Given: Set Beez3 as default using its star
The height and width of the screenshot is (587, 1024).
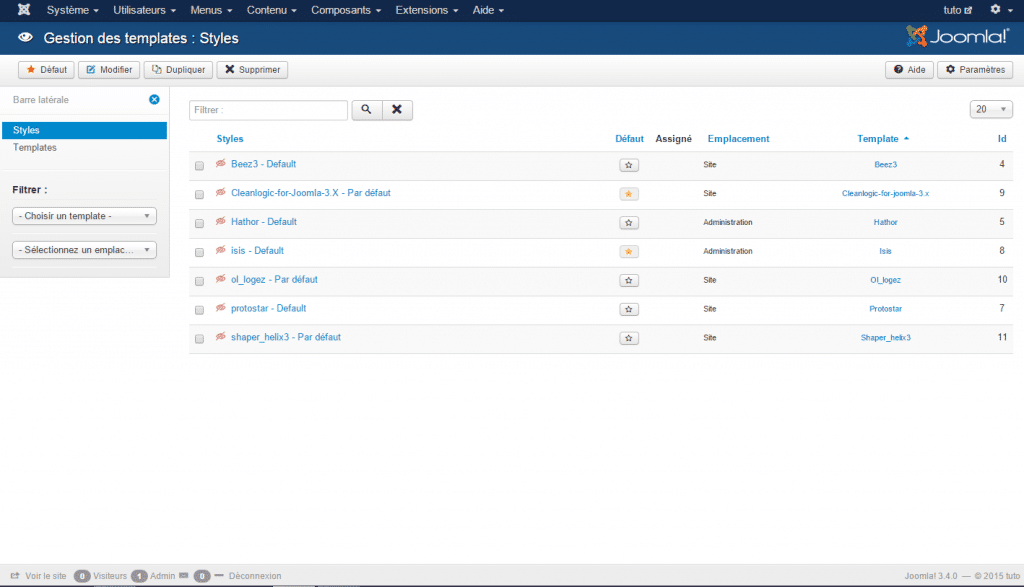Looking at the screenshot, I should [x=629, y=165].
